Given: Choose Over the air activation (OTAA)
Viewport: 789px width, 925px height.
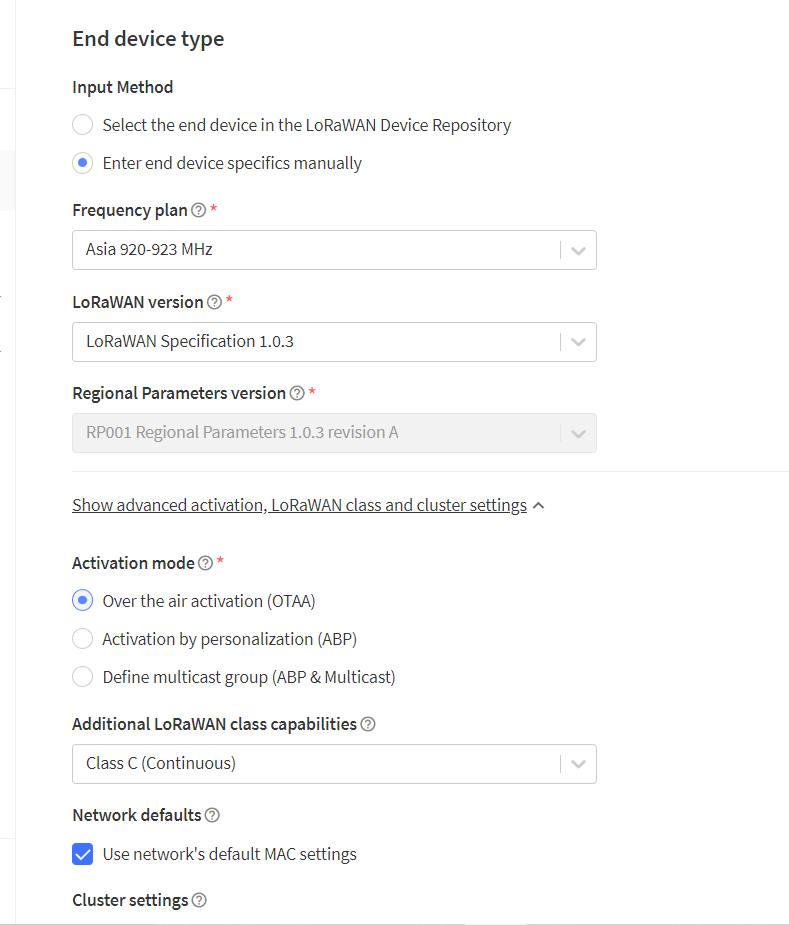Looking at the screenshot, I should click(x=83, y=601).
